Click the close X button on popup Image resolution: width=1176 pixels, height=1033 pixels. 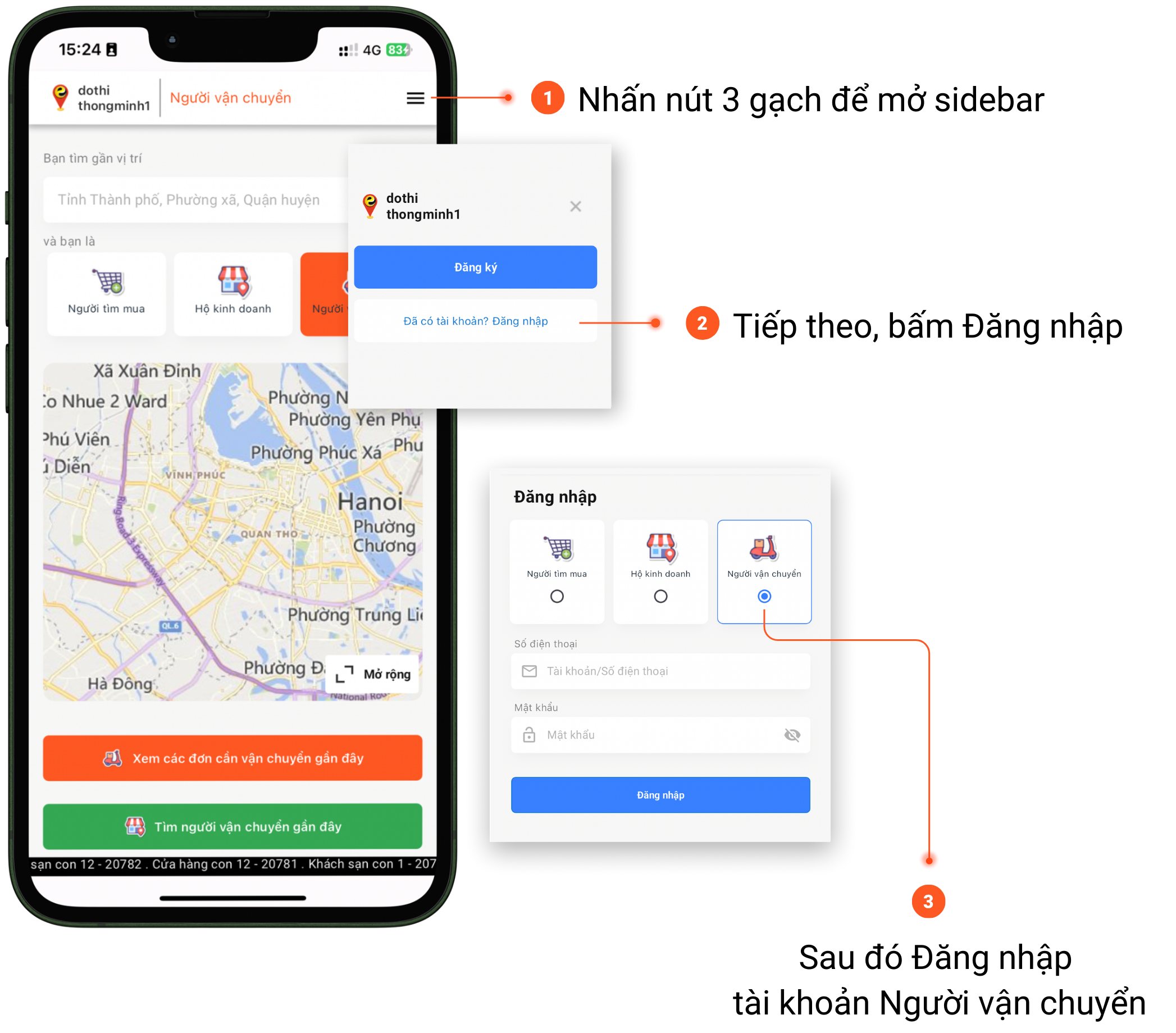tap(576, 206)
